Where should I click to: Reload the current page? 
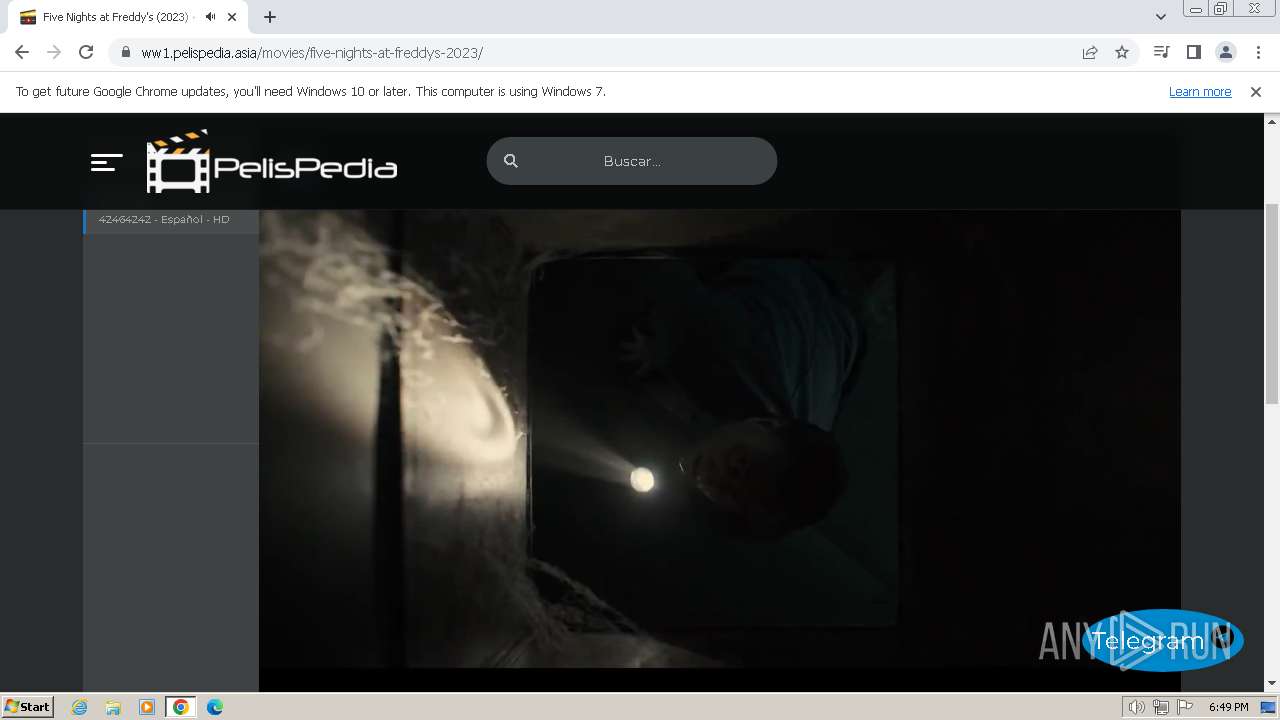[x=86, y=53]
